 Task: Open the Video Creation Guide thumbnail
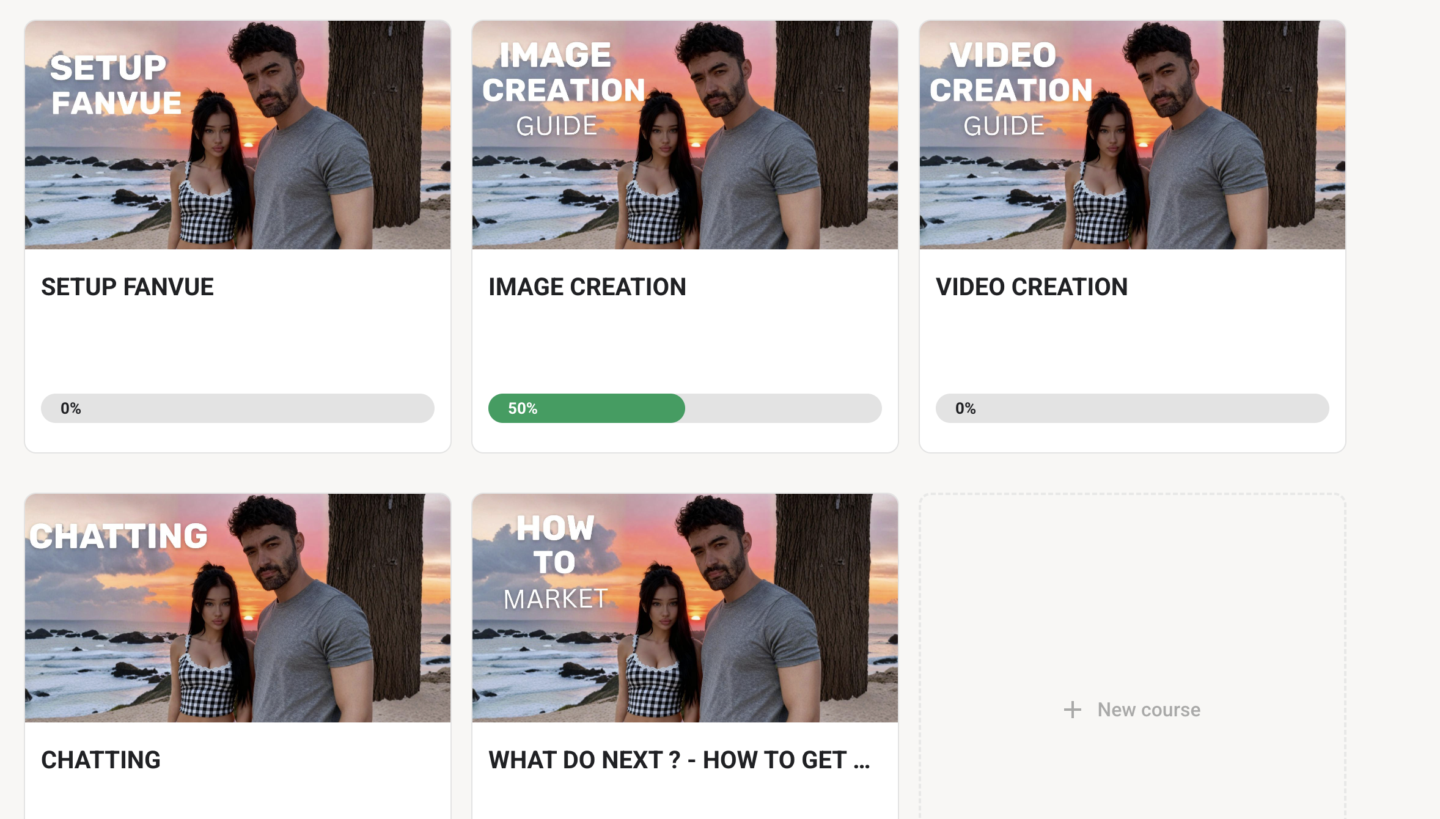click(x=1132, y=135)
